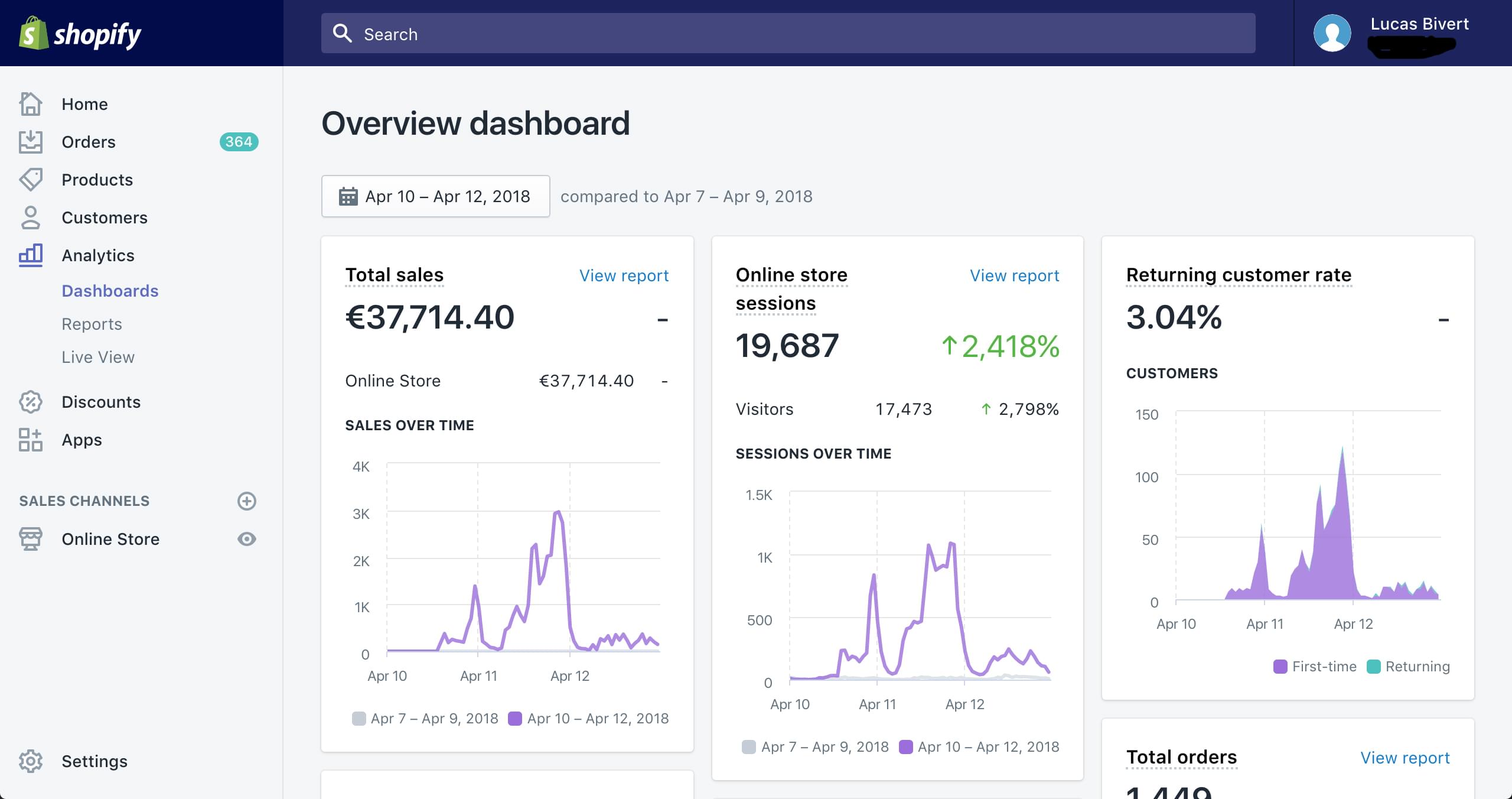Click the SALES CHANNELS section header
The height and width of the screenshot is (799, 1512).
(x=84, y=501)
